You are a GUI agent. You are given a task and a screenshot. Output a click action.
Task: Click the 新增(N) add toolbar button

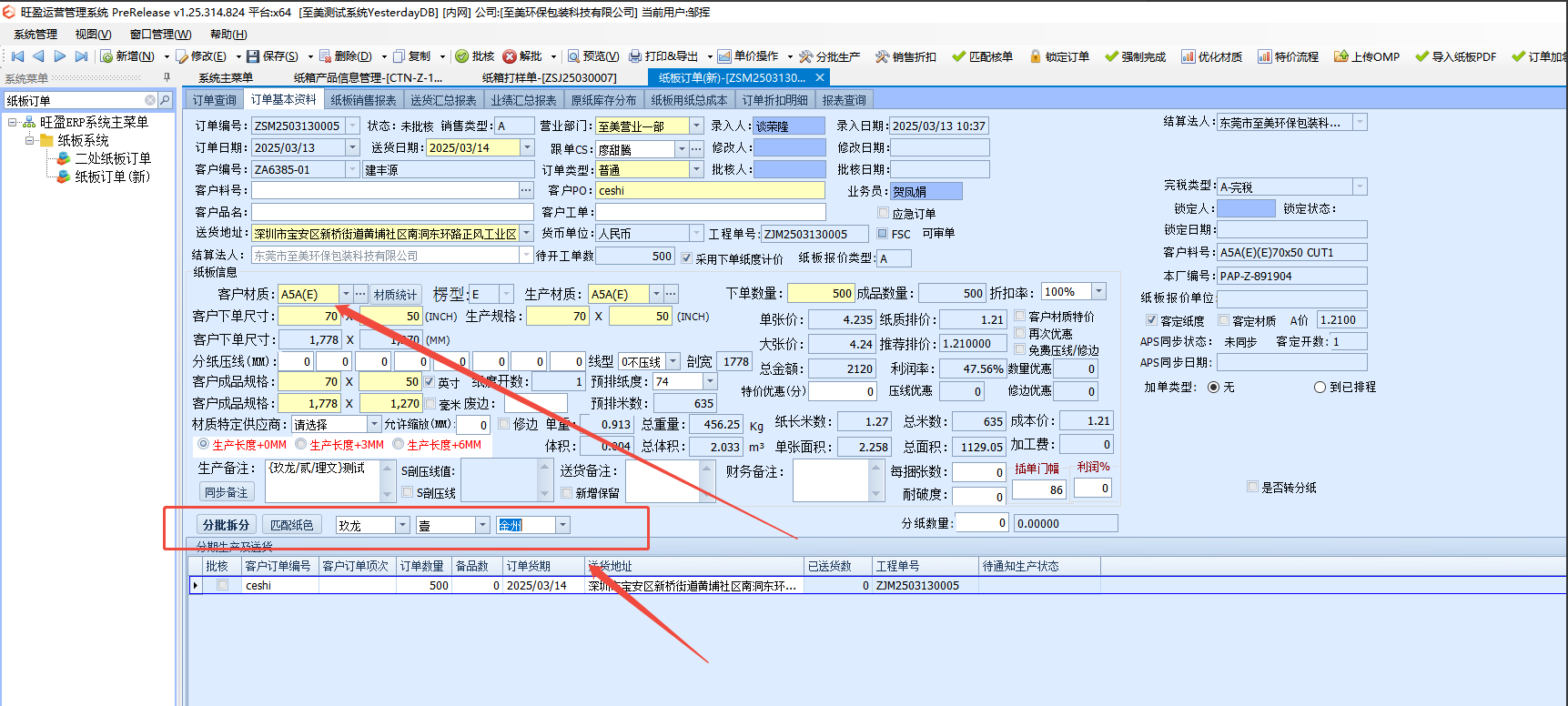click(x=127, y=56)
